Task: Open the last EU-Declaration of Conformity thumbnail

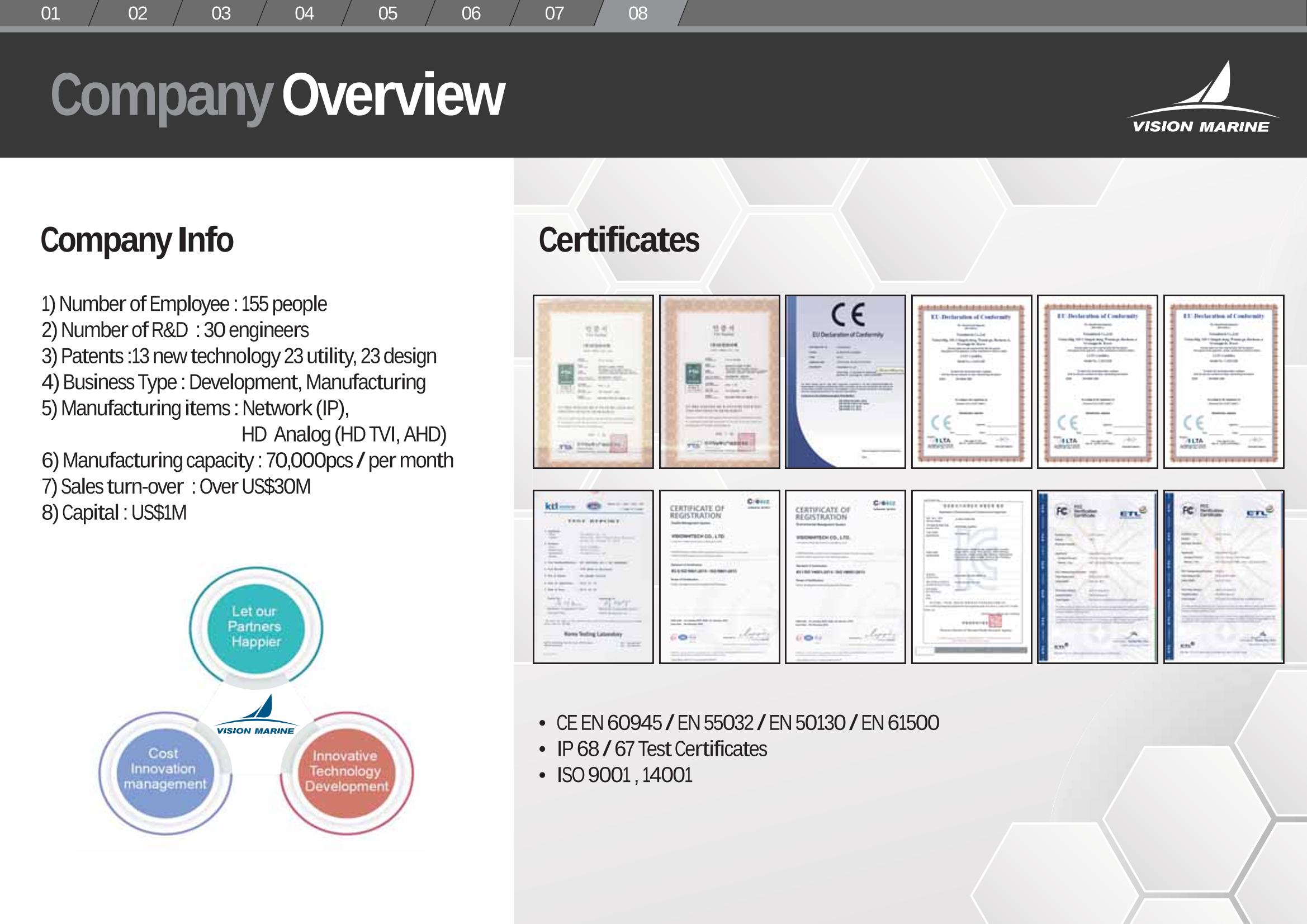Action: [1223, 381]
